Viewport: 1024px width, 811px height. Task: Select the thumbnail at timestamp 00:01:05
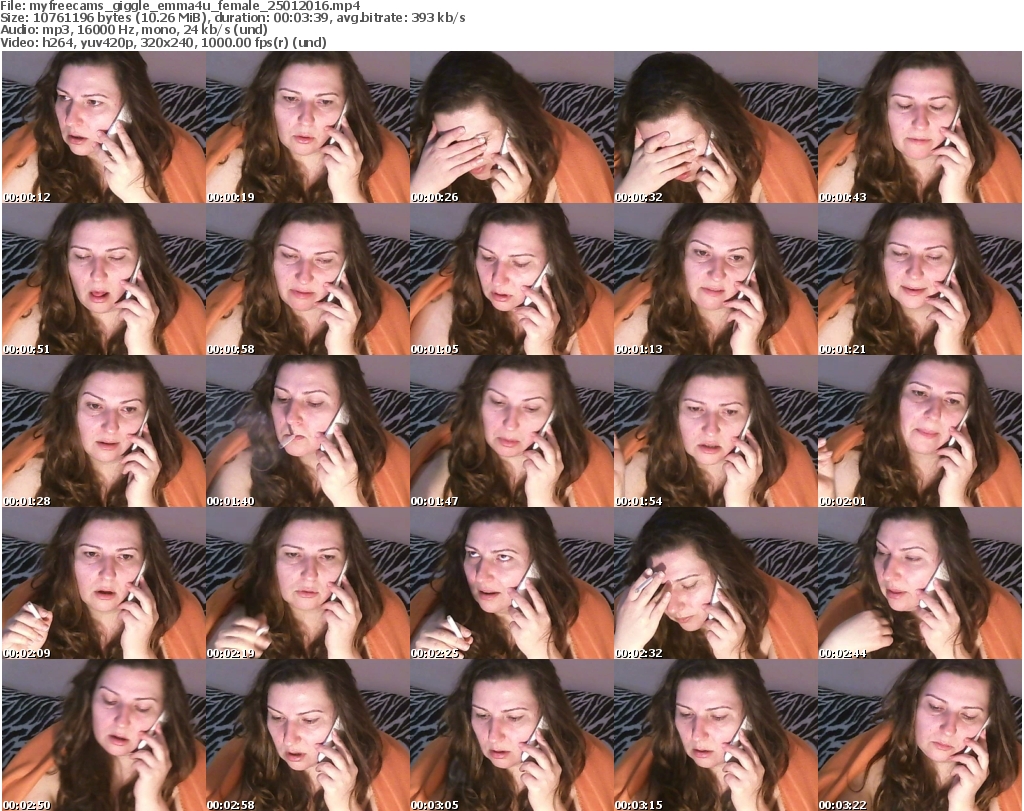point(511,279)
